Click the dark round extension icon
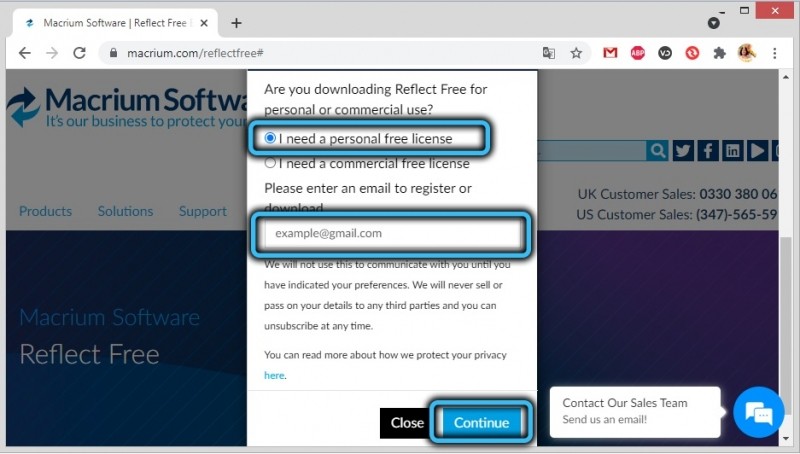The width and height of the screenshot is (800, 454). coord(665,53)
